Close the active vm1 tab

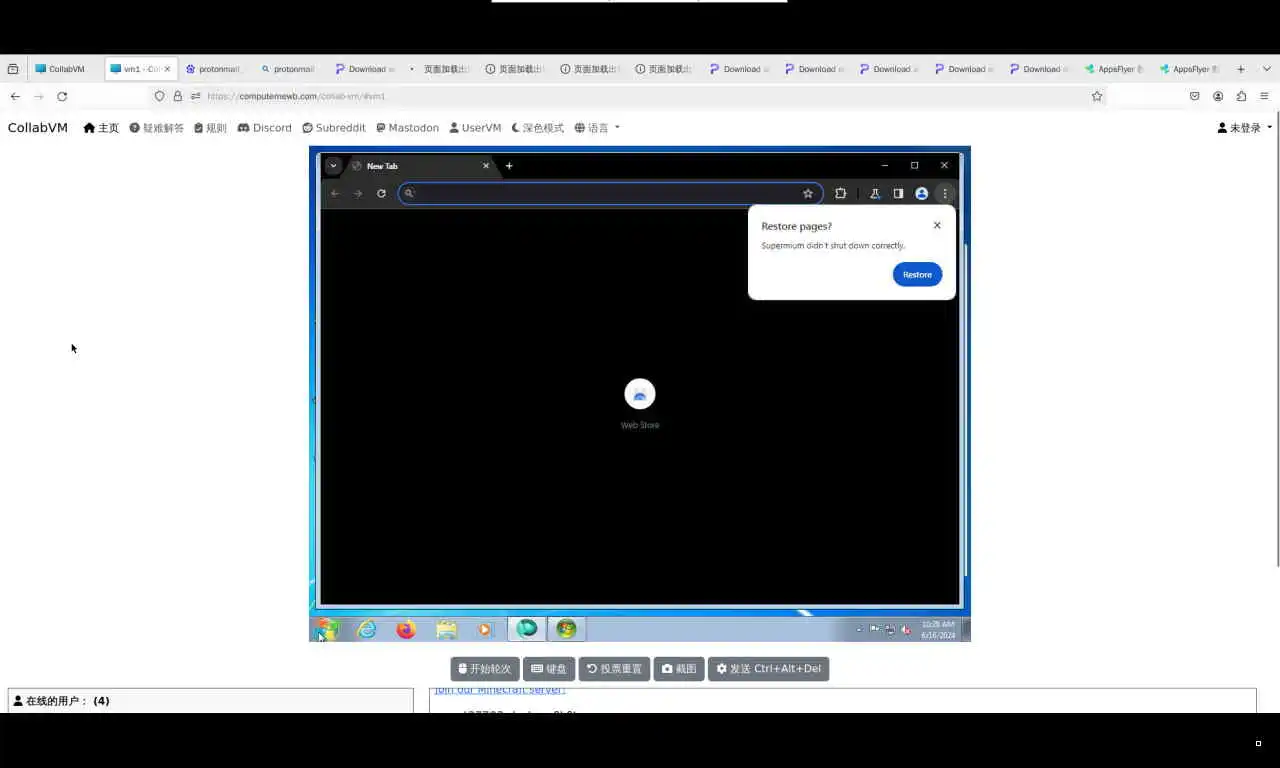coord(167,69)
